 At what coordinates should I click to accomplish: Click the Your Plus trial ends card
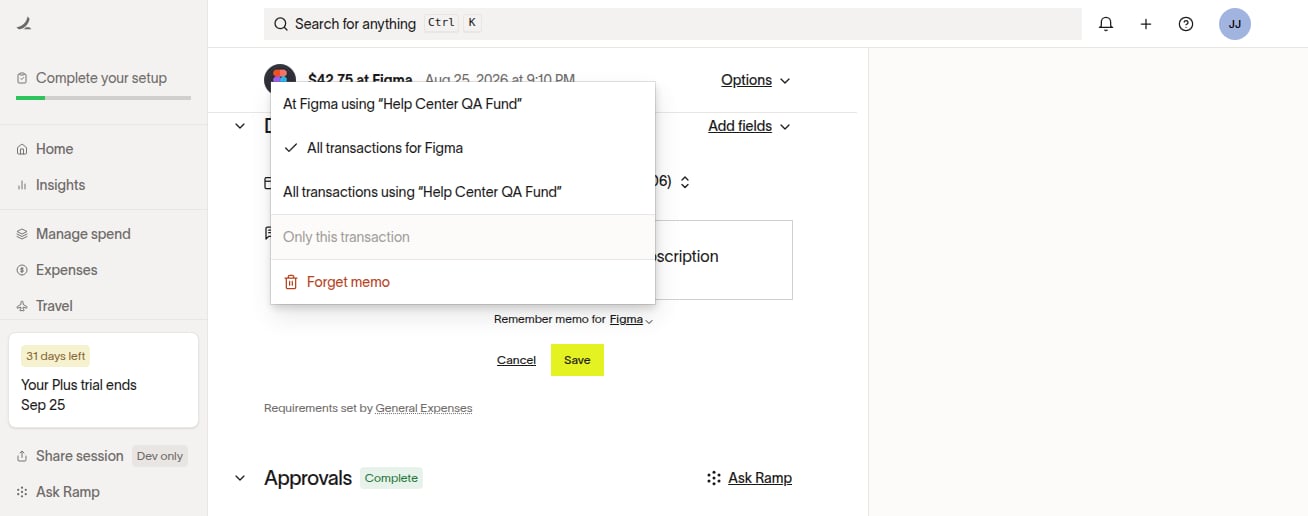point(103,380)
